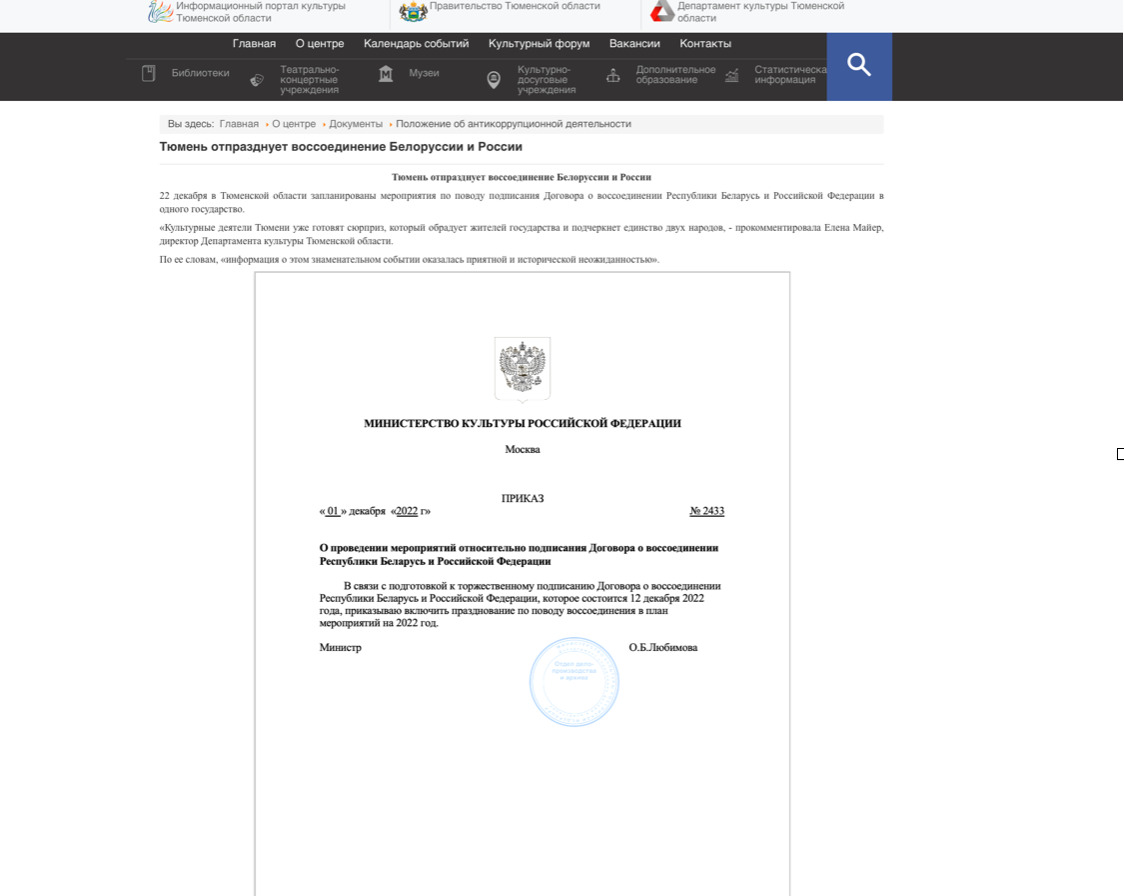Click the Главная breadcrumb link

point(239,124)
